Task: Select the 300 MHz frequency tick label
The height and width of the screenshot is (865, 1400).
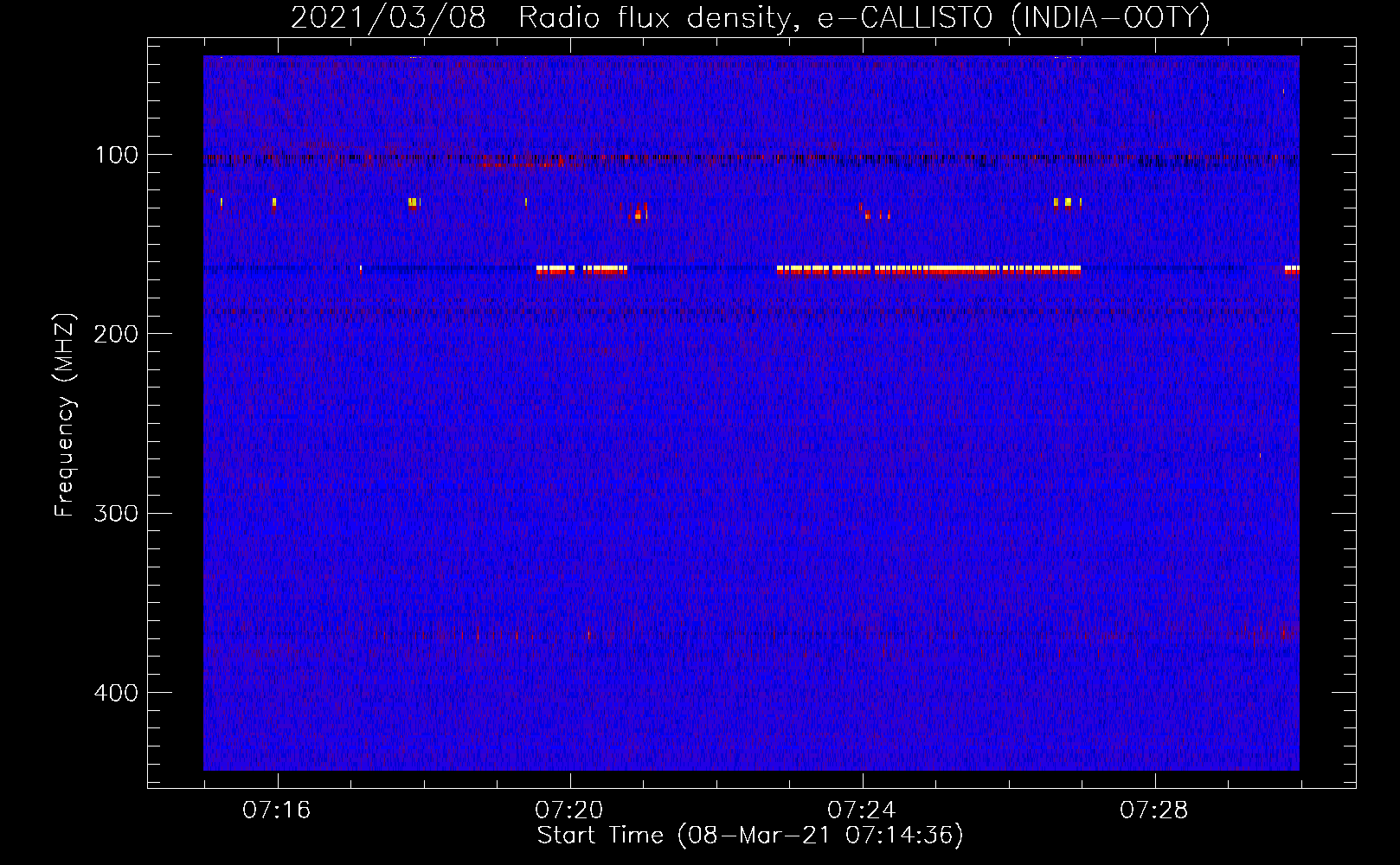Action: pyautogui.click(x=116, y=514)
